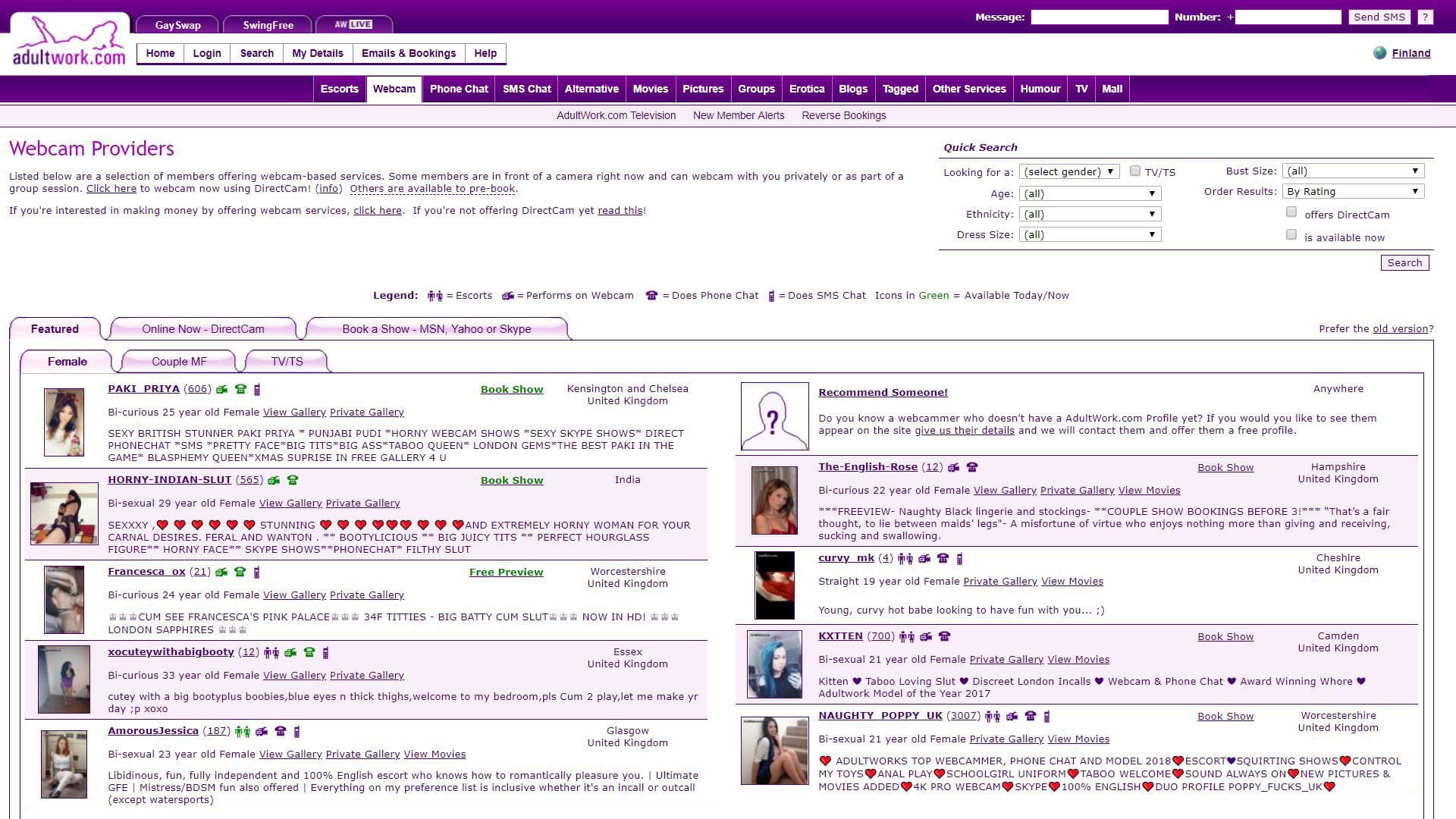This screenshot has width=1456, height=819.
Task: Click the webcam icon next to The-English-Rose
Action: (x=953, y=468)
